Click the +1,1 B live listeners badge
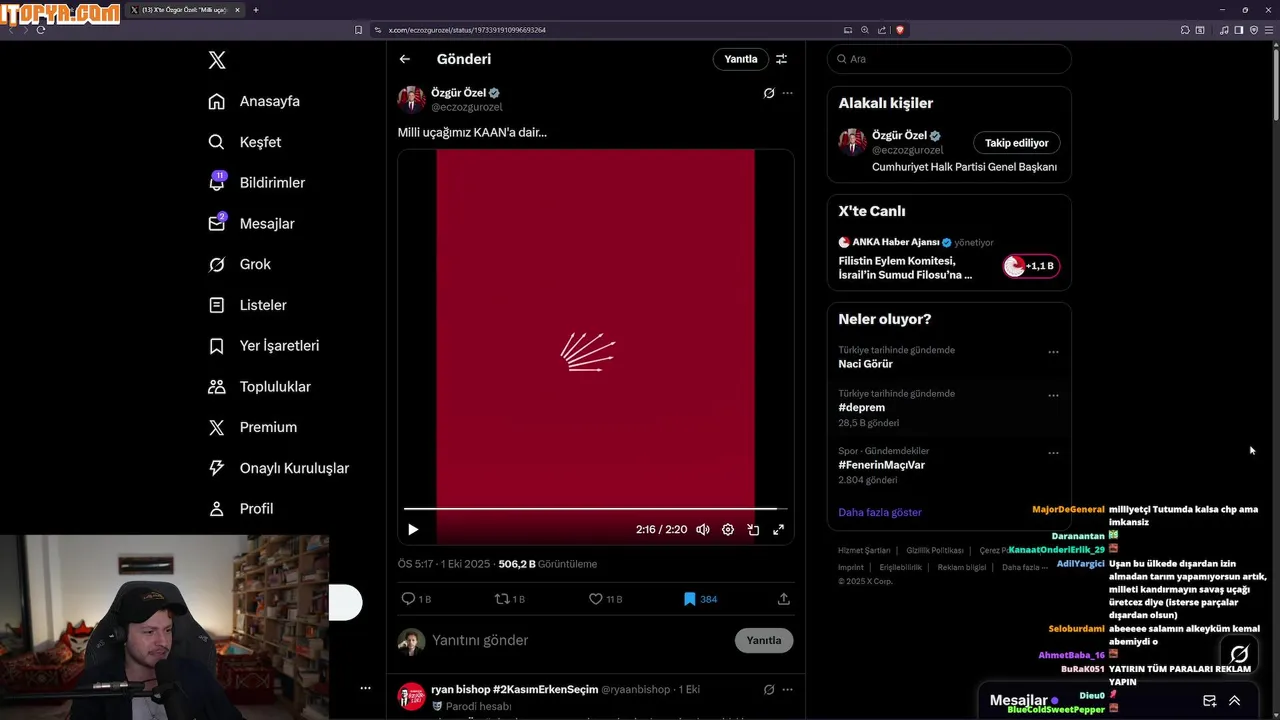Image resolution: width=1280 pixels, height=720 pixels. tap(1031, 266)
